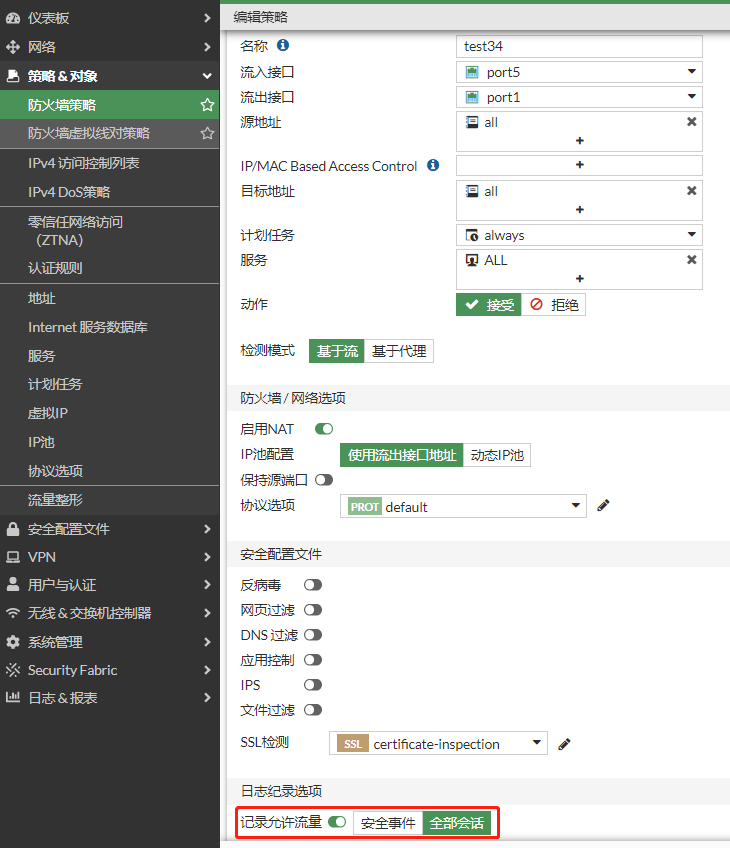Open the 地址 sidebar menu item

[42, 298]
